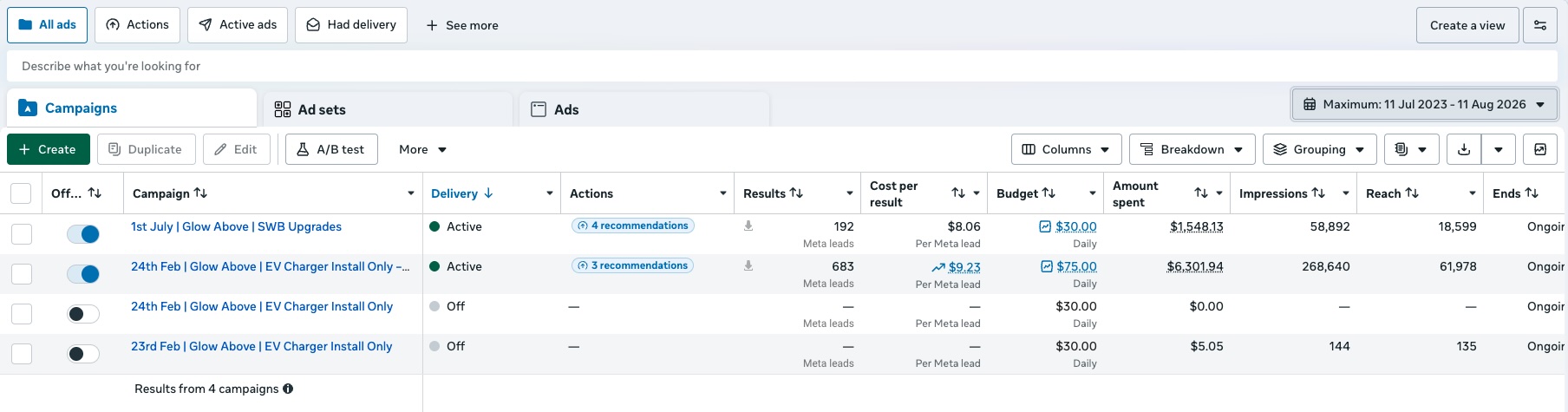Click download icon beside 192 results

(748, 226)
